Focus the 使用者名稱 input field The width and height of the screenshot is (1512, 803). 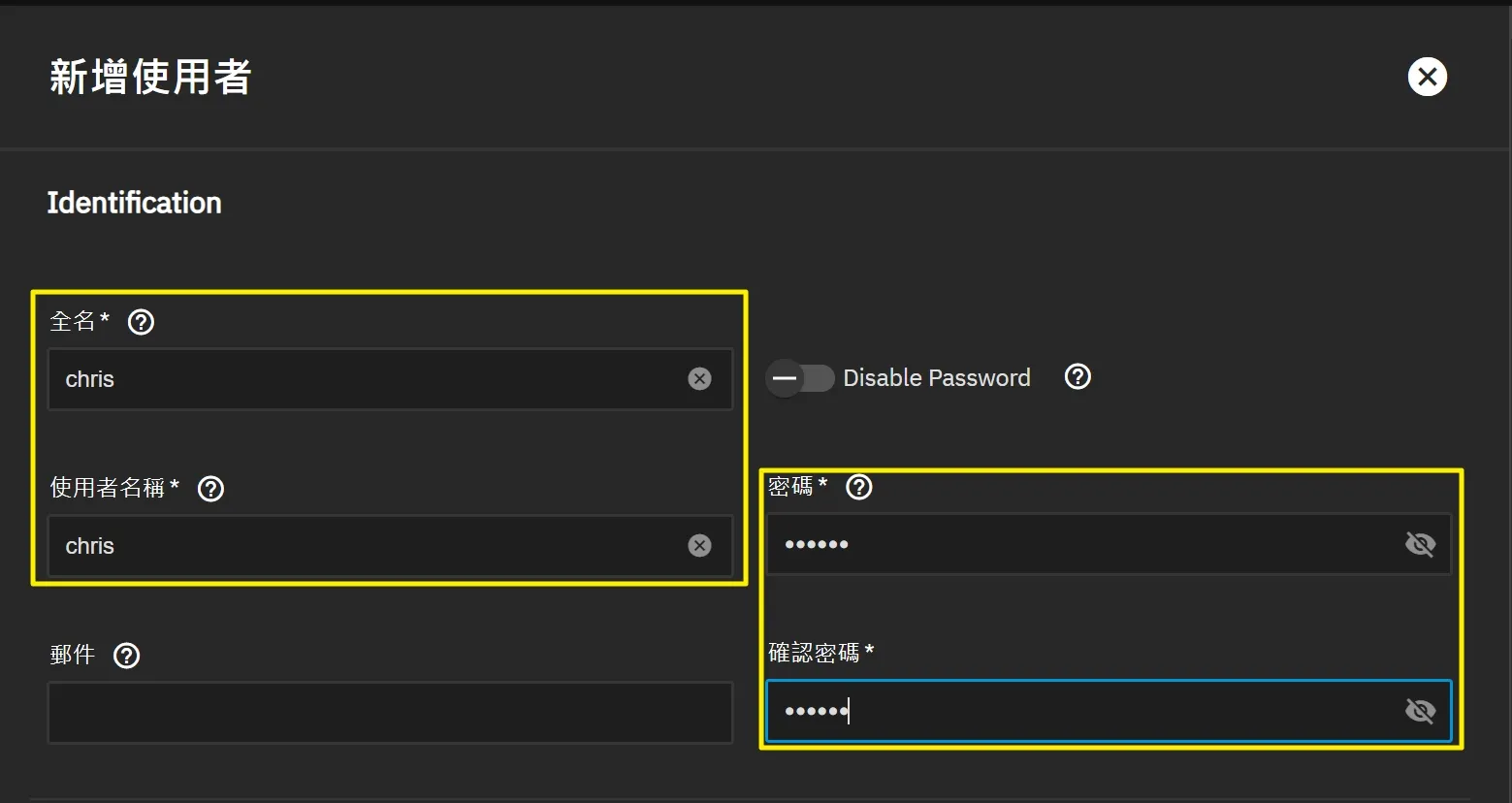coord(390,546)
